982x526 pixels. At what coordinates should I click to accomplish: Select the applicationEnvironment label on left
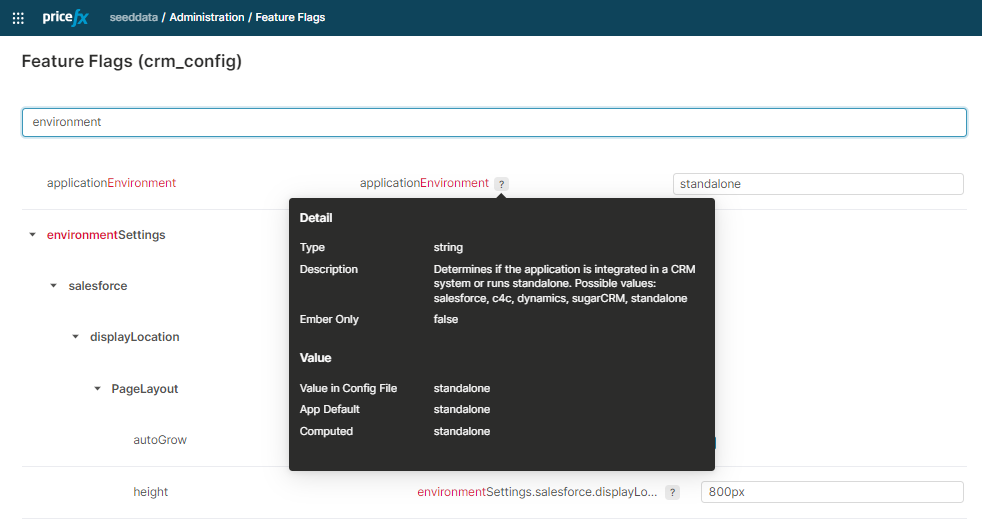(111, 183)
